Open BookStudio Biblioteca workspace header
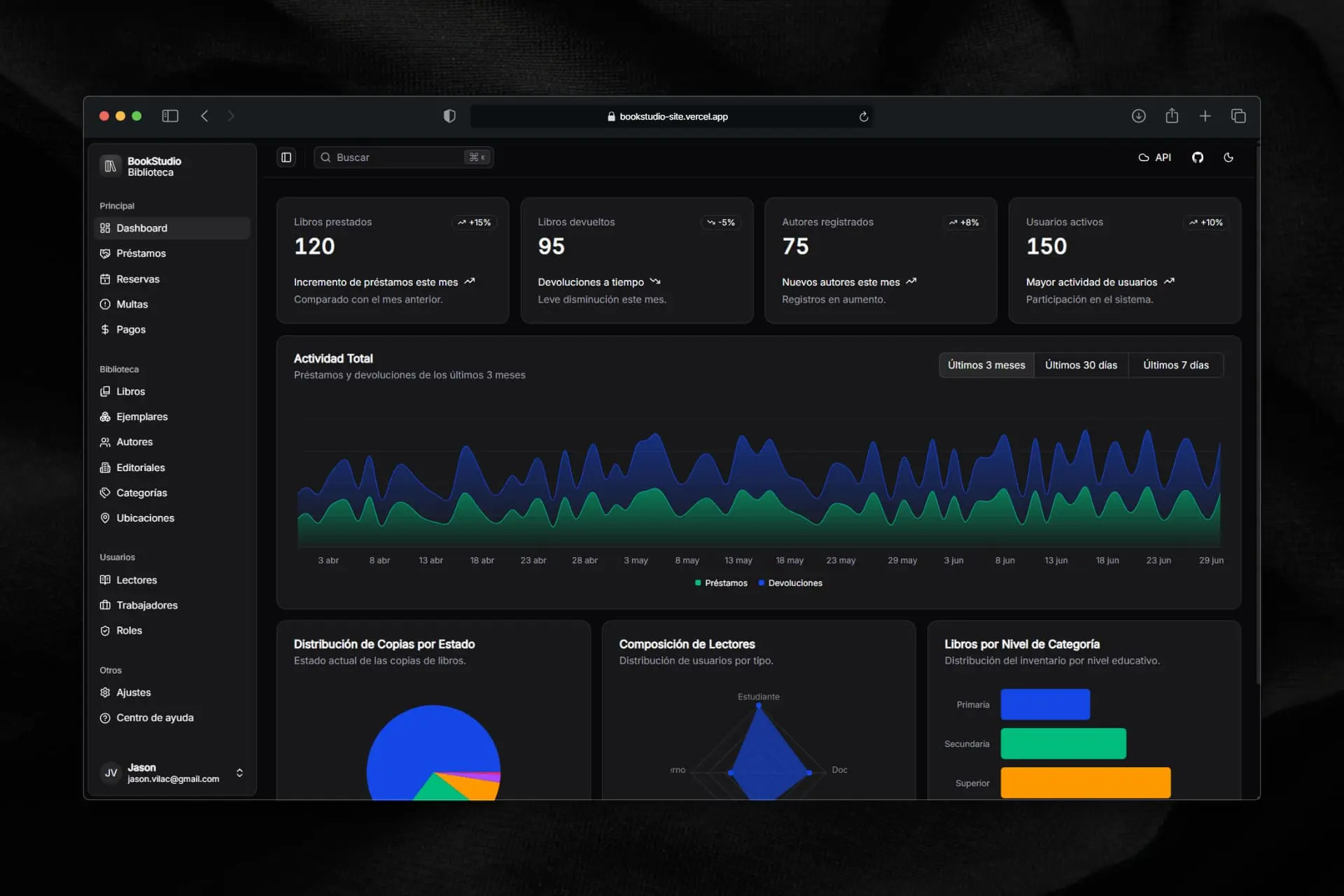The image size is (1344, 896). pos(154,167)
